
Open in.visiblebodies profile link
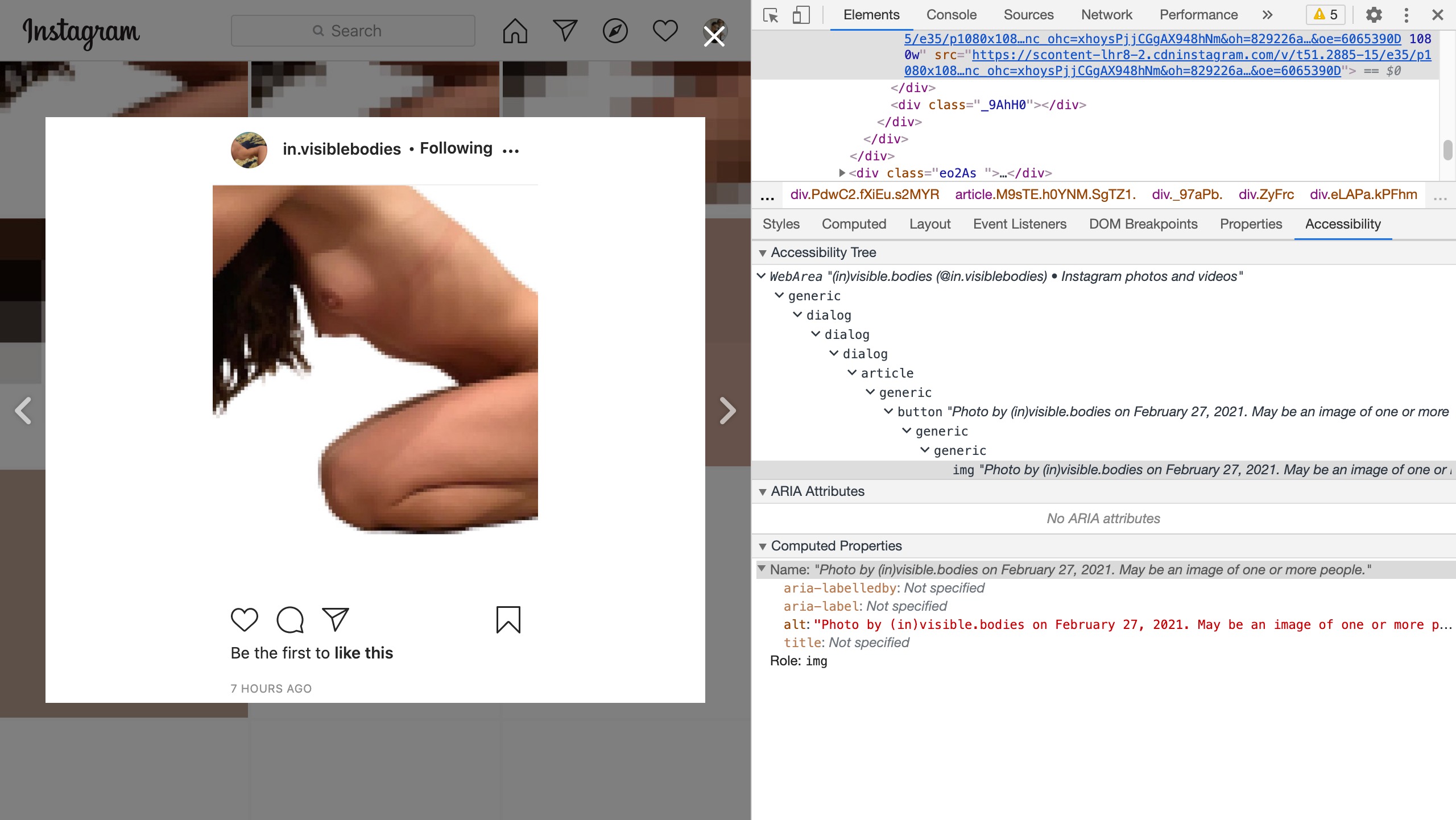point(342,149)
